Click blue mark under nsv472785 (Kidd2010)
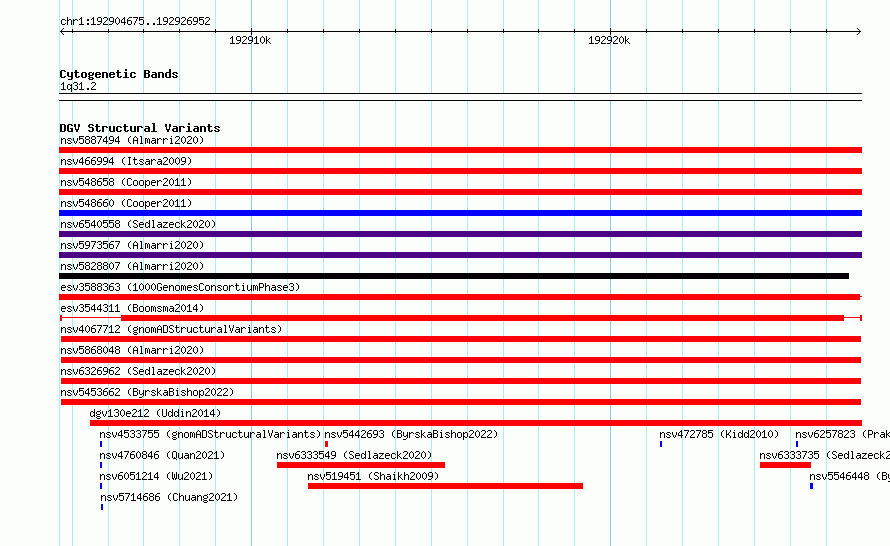Image resolution: width=890 pixels, height=546 pixels. point(661,444)
